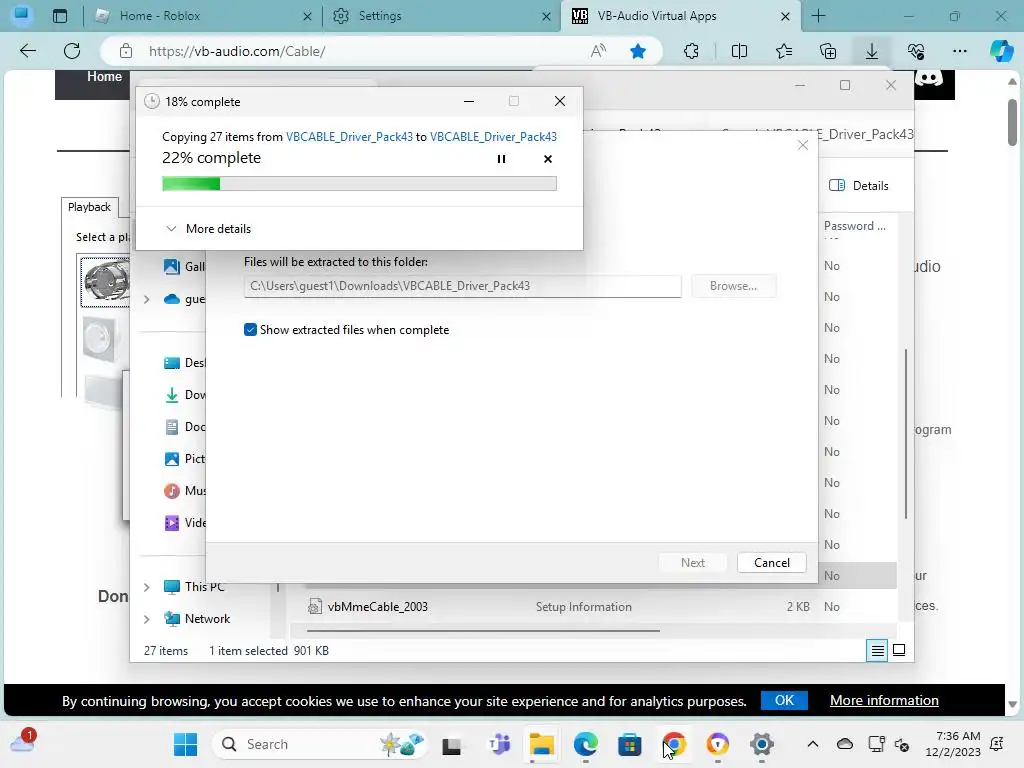Click Cancel in extraction wizard

coord(771,563)
